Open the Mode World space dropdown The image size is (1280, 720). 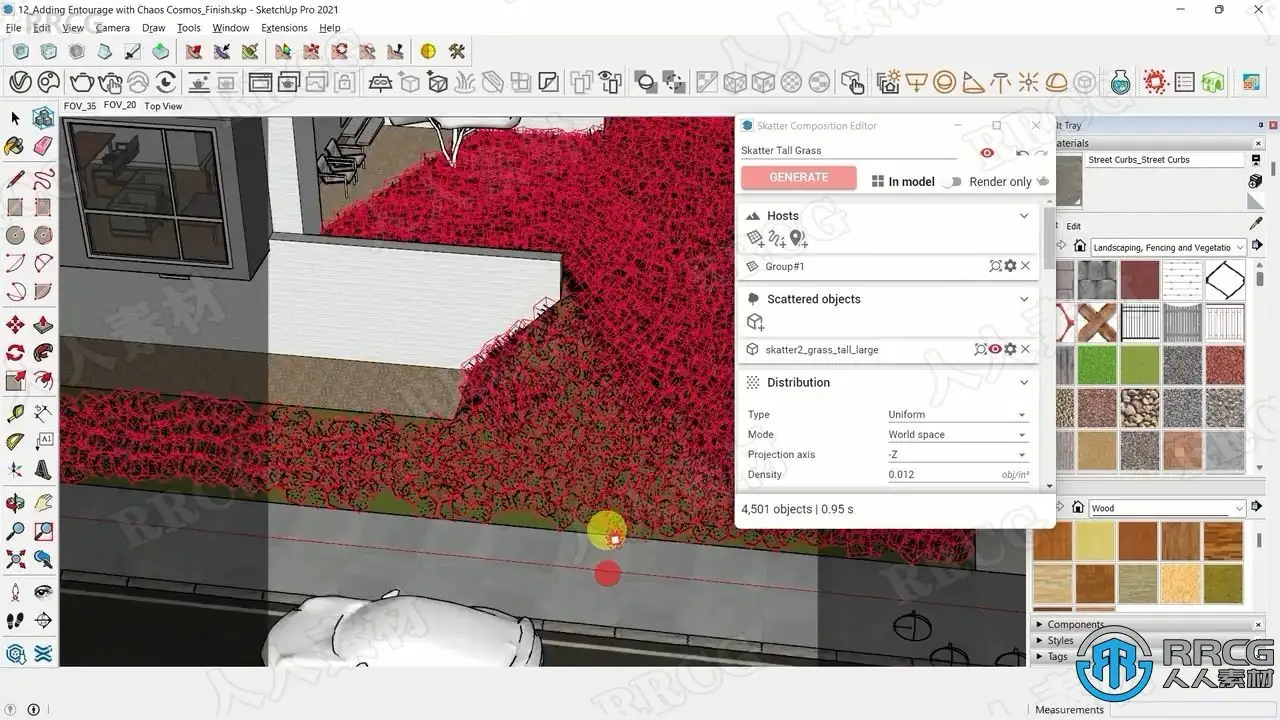point(957,434)
